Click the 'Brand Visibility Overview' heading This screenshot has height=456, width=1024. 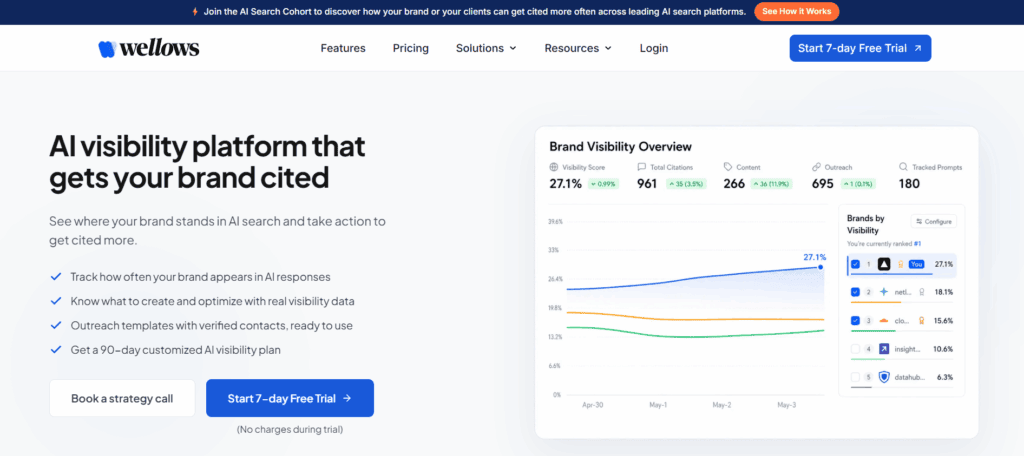click(620, 146)
